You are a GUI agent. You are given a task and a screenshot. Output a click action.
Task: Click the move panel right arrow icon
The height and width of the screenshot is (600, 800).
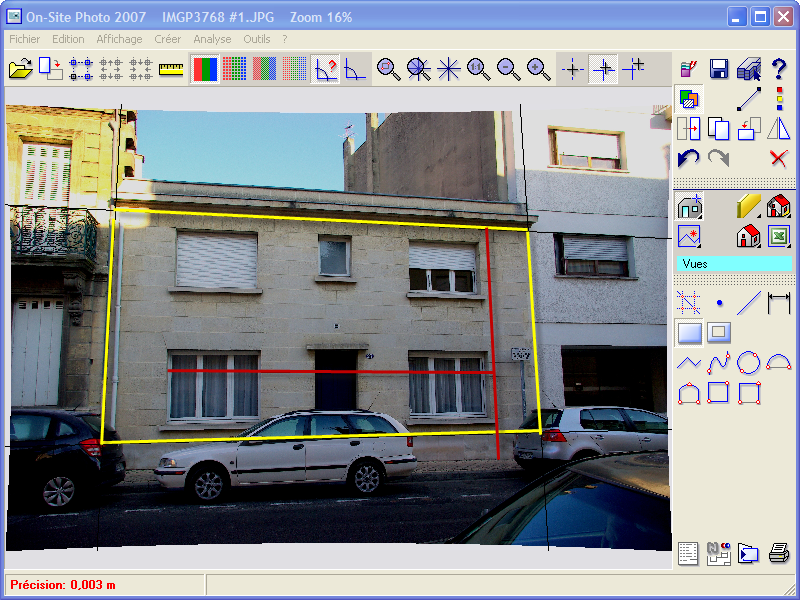point(689,129)
